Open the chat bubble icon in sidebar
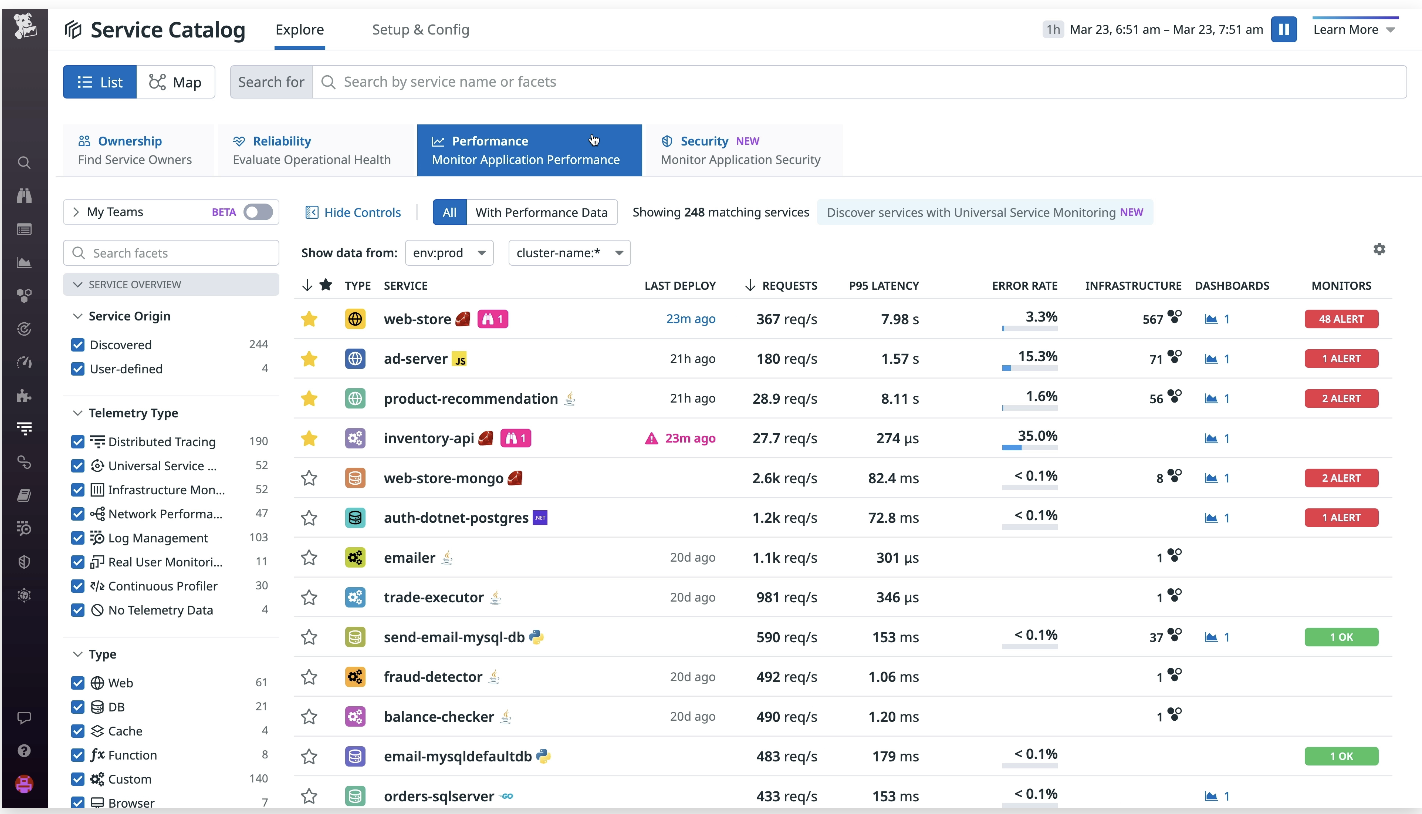This screenshot has width=1422, height=814. click(x=25, y=718)
